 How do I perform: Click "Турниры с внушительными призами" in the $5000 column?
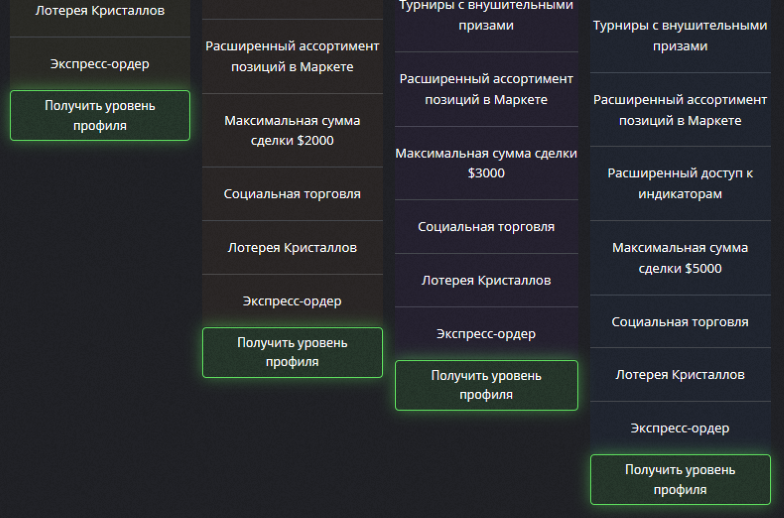[x=680, y=35]
